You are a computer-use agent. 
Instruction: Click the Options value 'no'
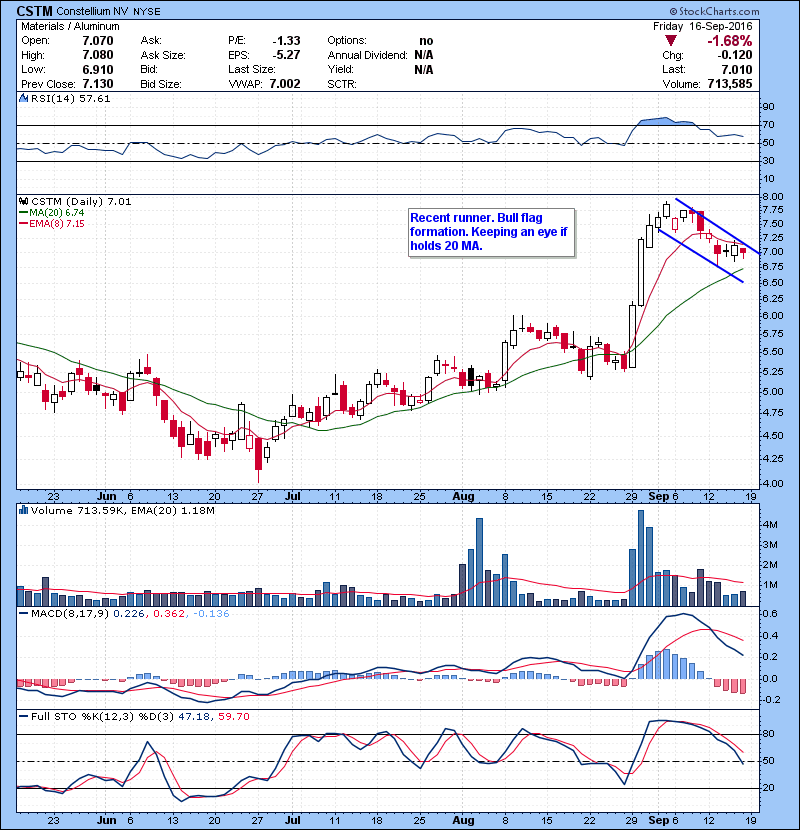click(x=426, y=41)
